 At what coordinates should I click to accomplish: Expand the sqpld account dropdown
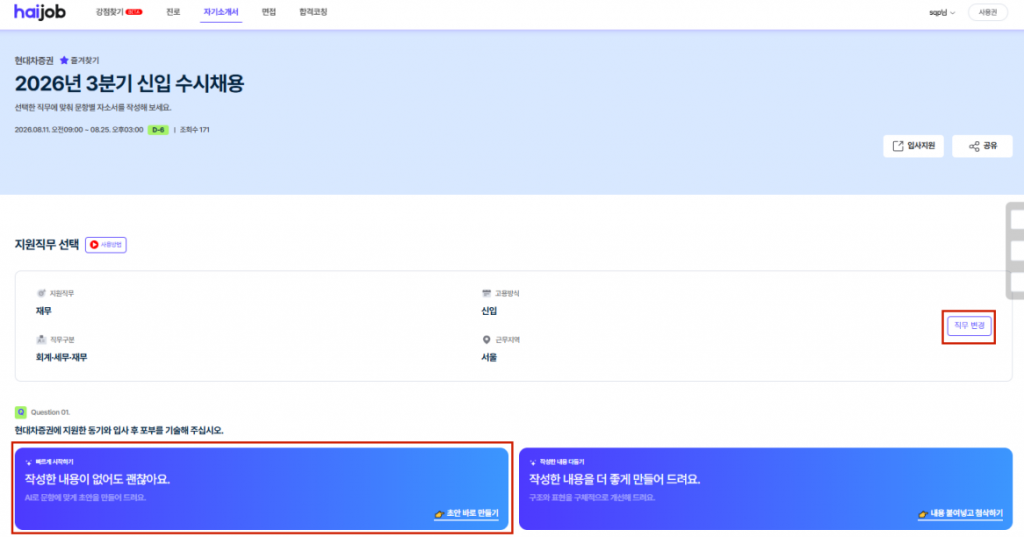pos(942,12)
